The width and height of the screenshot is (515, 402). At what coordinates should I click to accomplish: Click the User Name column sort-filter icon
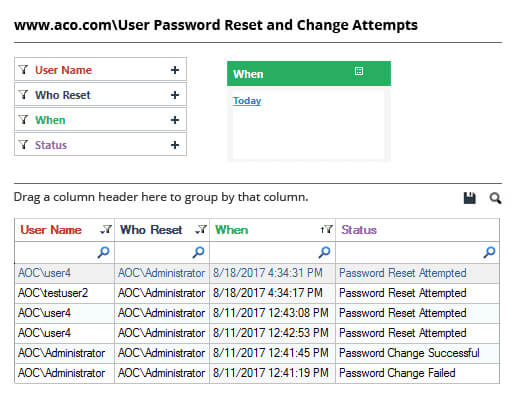(x=106, y=229)
